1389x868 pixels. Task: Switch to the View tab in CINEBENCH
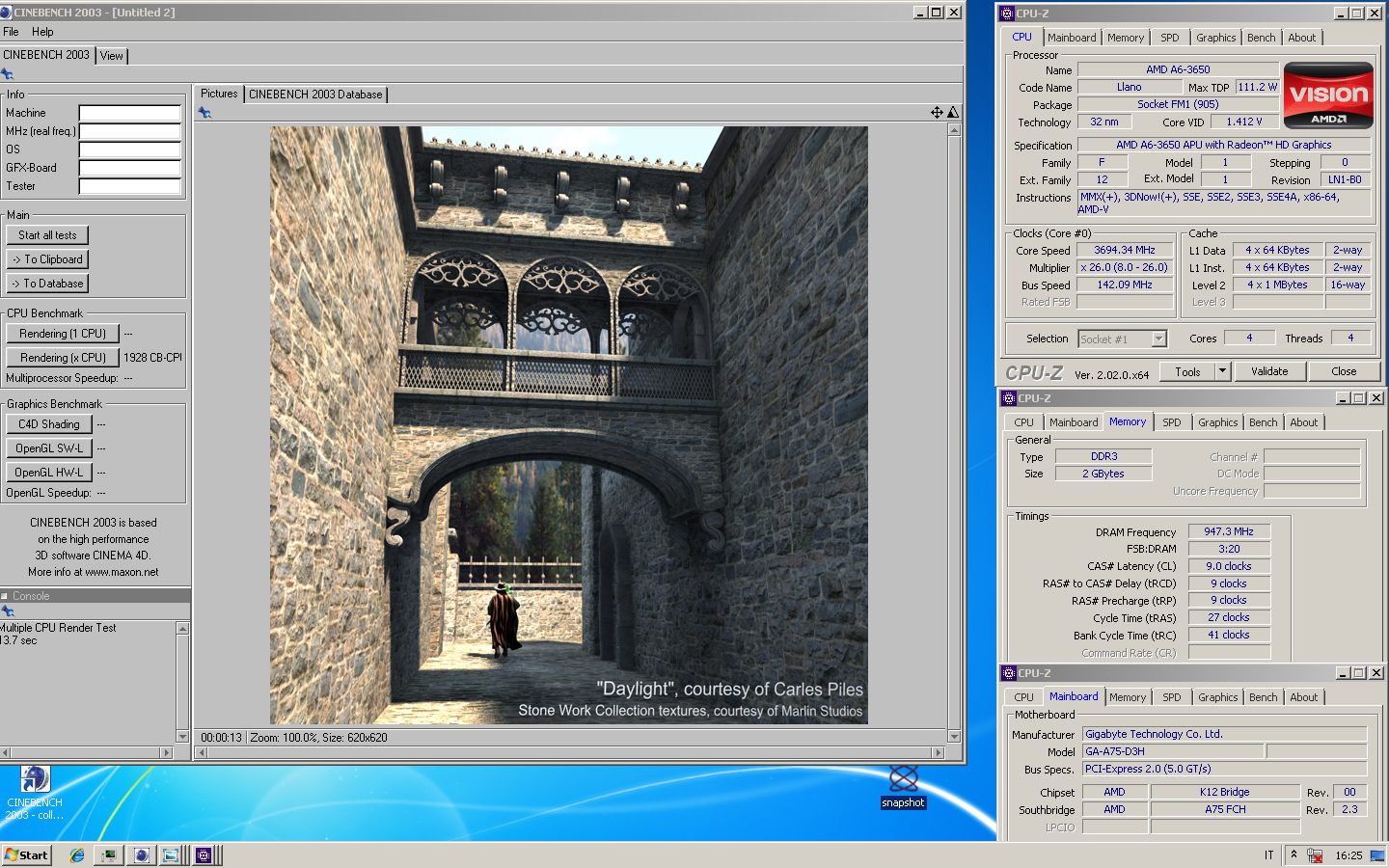[x=112, y=56]
